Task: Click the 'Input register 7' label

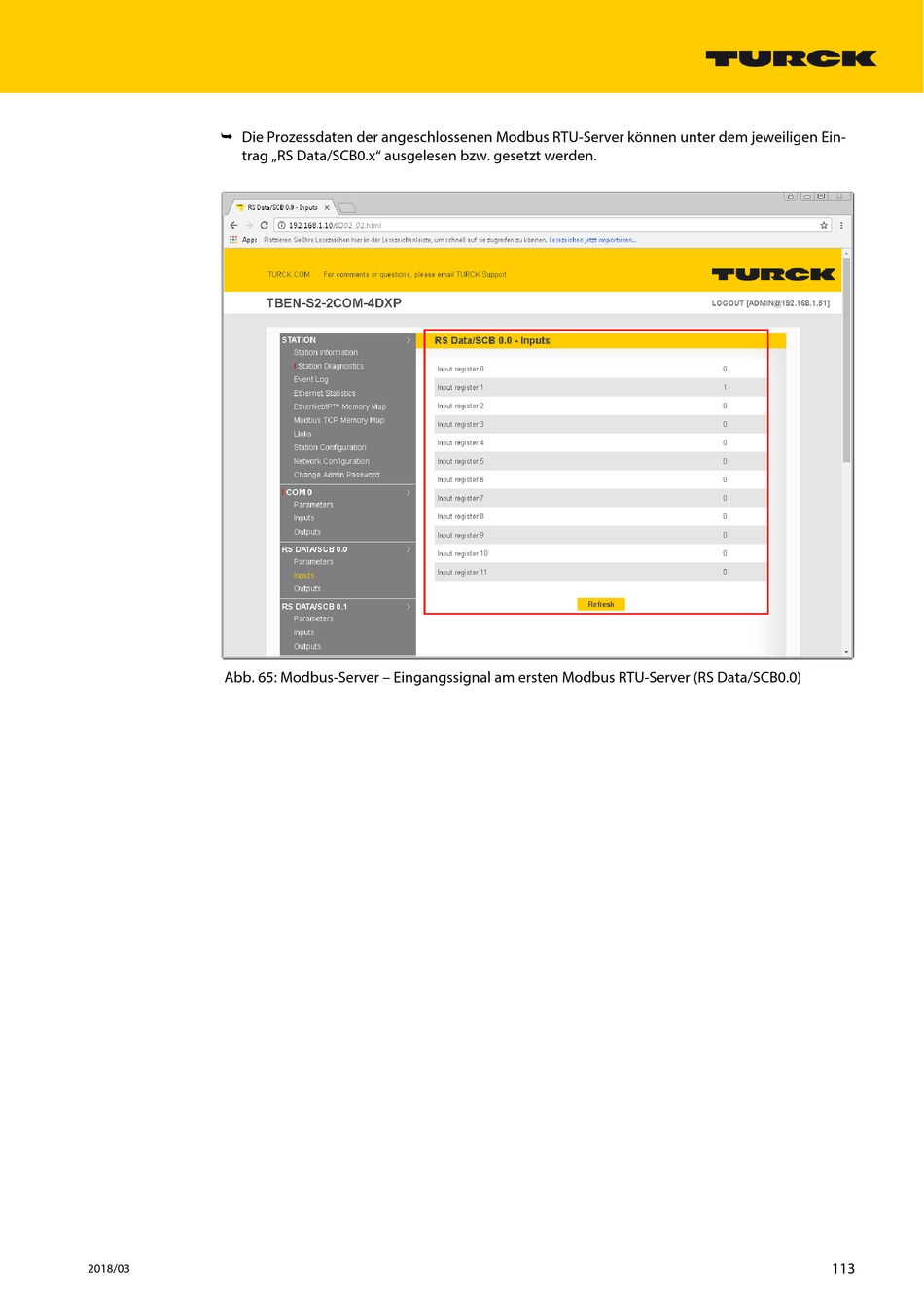Action: 460,499
